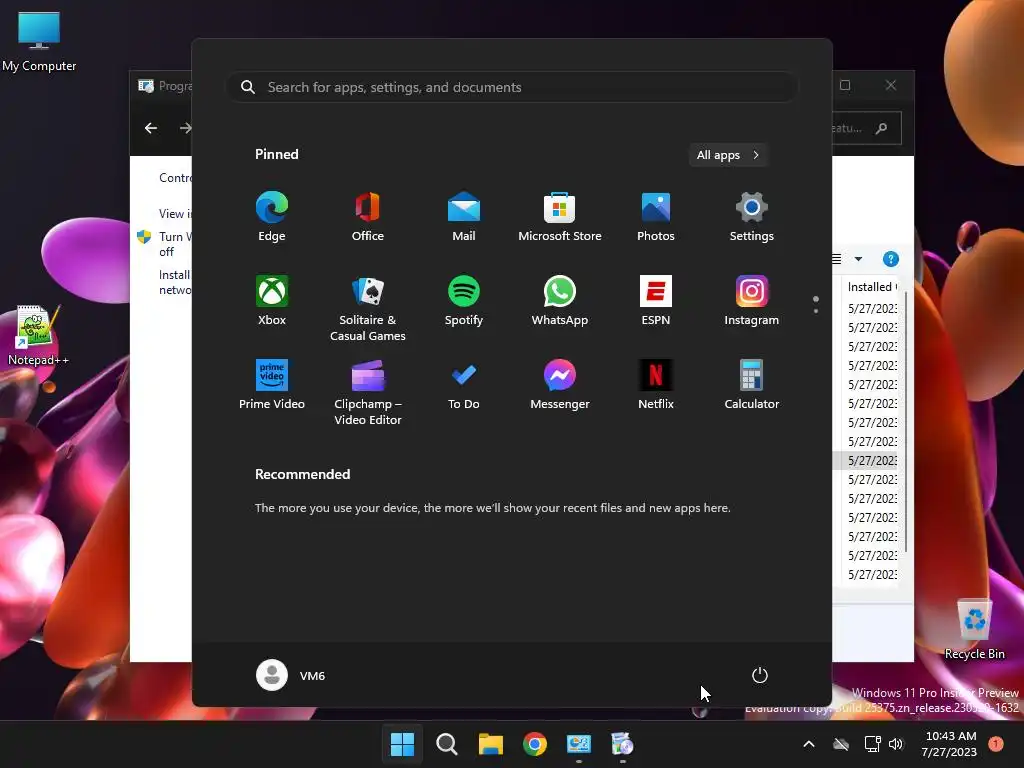1024x768 pixels.
Task: Open view options dropdown in Programs window
Action: pyautogui.click(x=858, y=259)
